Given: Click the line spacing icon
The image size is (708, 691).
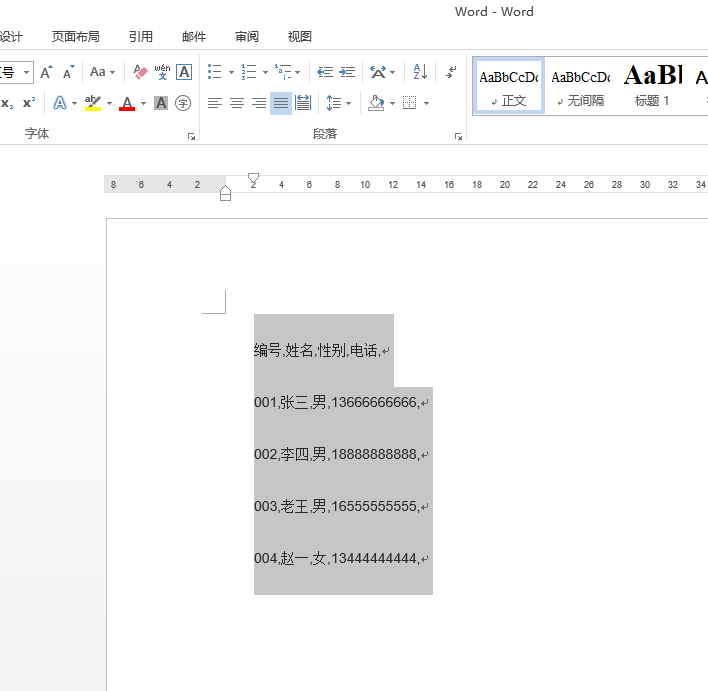Looking at the screenshot, I should point(333,103).
